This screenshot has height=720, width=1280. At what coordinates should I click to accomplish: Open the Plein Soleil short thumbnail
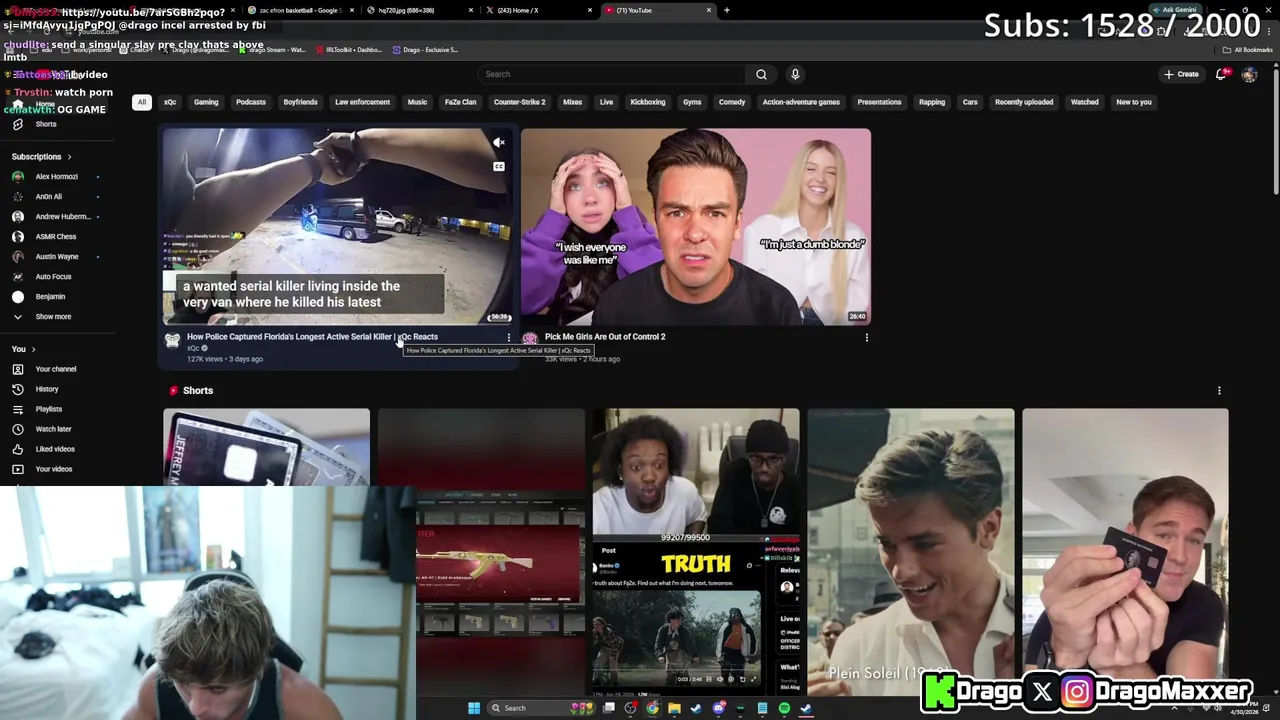(x=910, y=551)
